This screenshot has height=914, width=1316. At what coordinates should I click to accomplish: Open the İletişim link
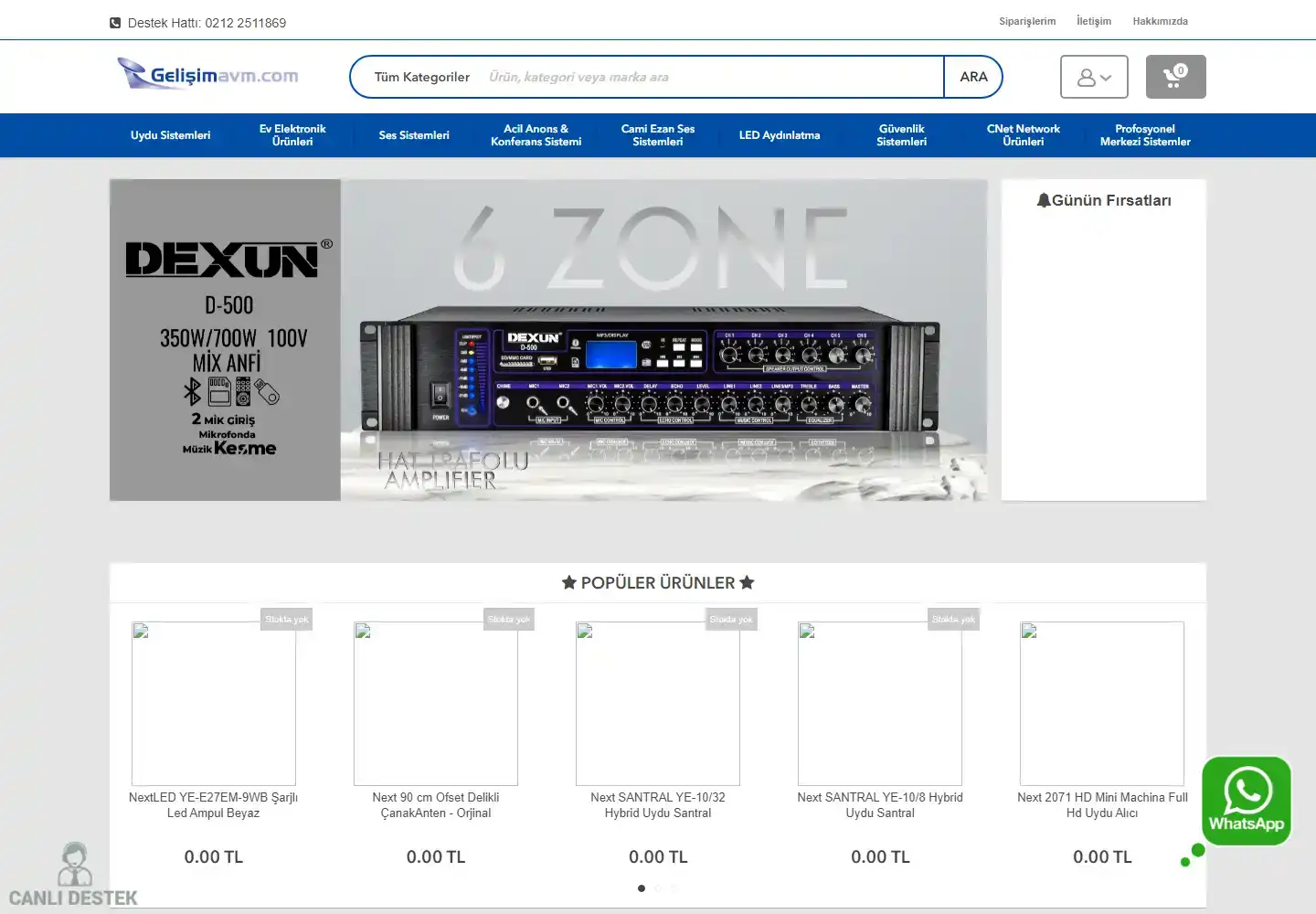(1094, 21)
